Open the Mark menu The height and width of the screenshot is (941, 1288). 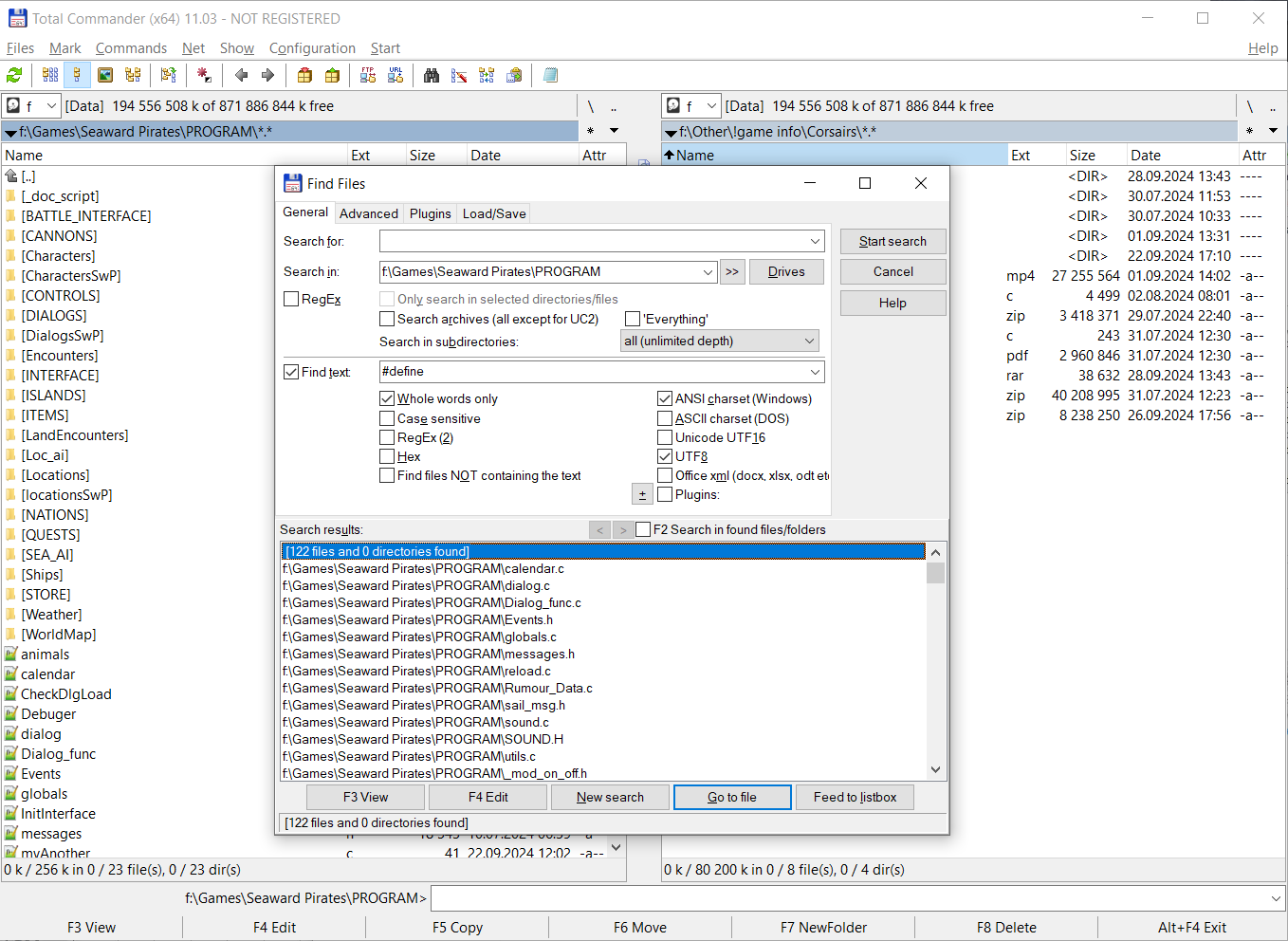tap(64, 48)
